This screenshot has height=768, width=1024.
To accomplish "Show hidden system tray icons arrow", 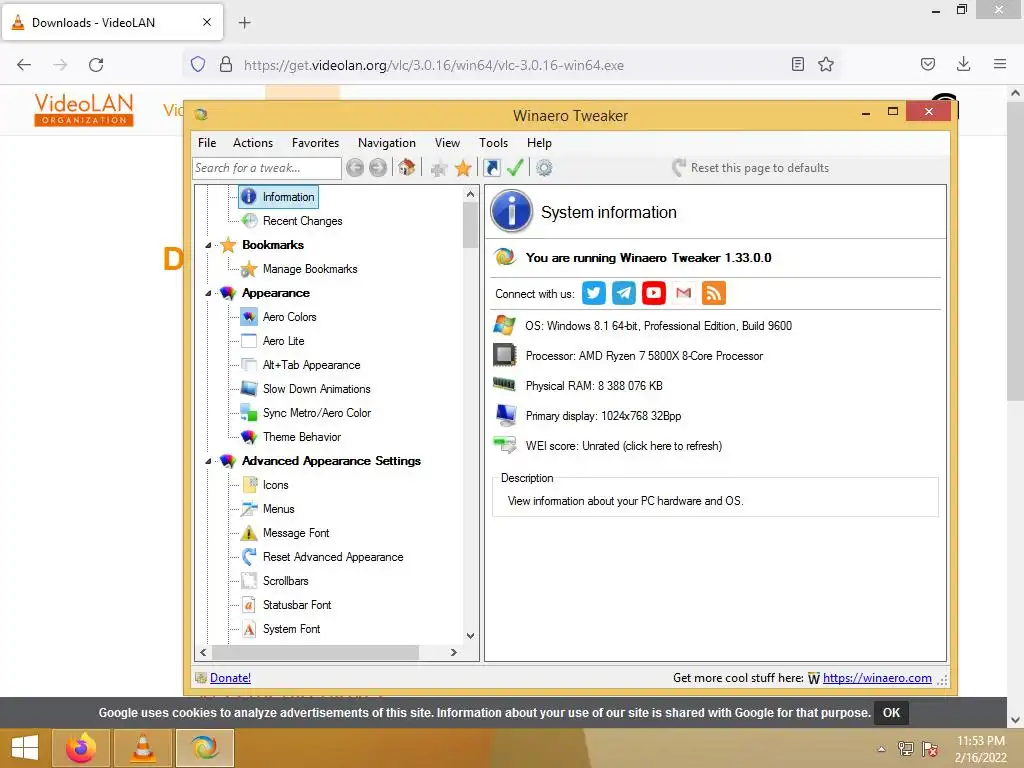I will tap(882, 749).
